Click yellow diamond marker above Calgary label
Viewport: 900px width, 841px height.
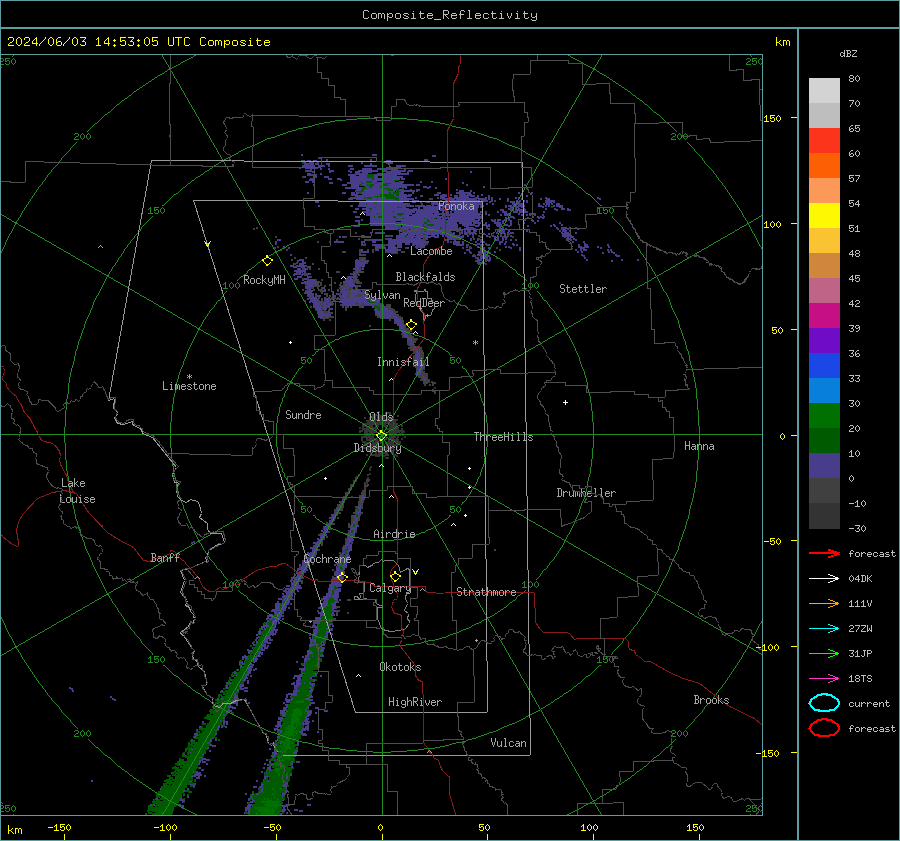coord(395,576)
